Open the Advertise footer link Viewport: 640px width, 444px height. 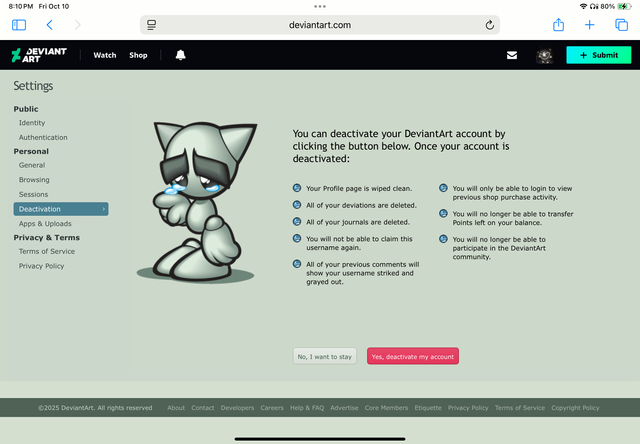point(344,408)
